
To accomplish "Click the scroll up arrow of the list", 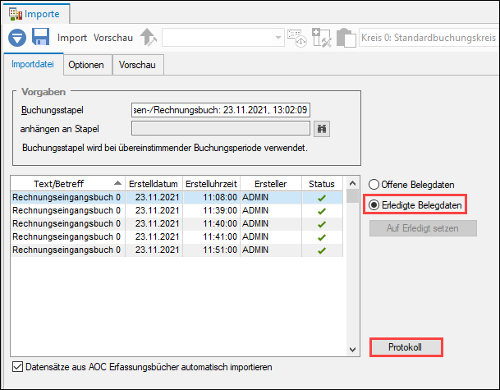I will pos(352,183).
